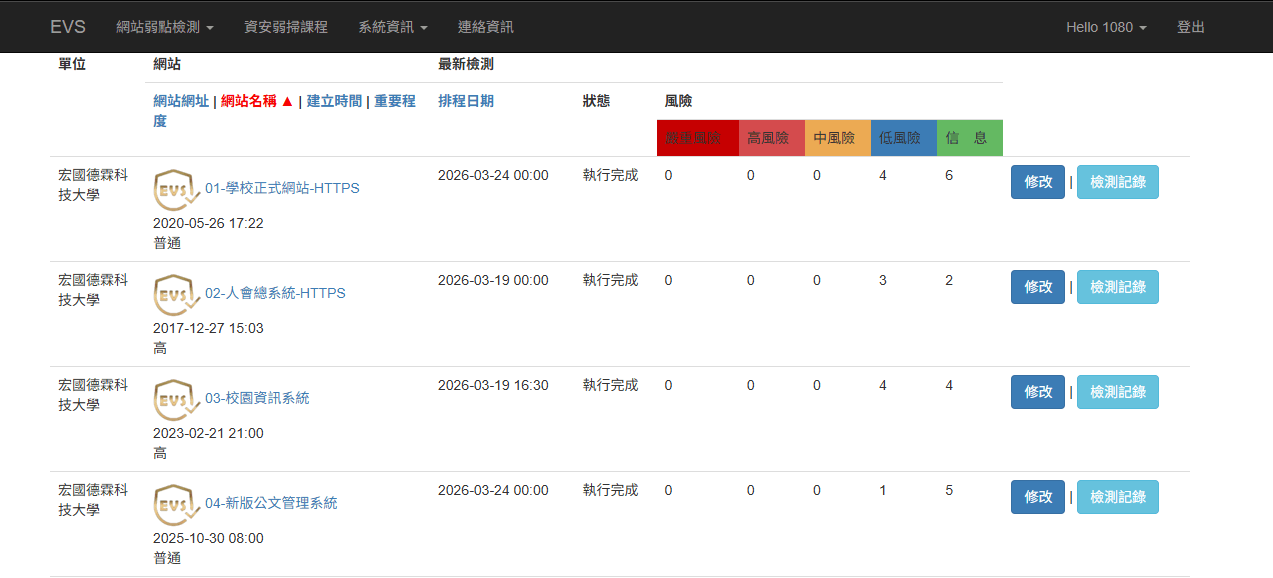Click the red sort arrow beside 網站名稱
Viewport: 1273px width, 578px height.
287,101
